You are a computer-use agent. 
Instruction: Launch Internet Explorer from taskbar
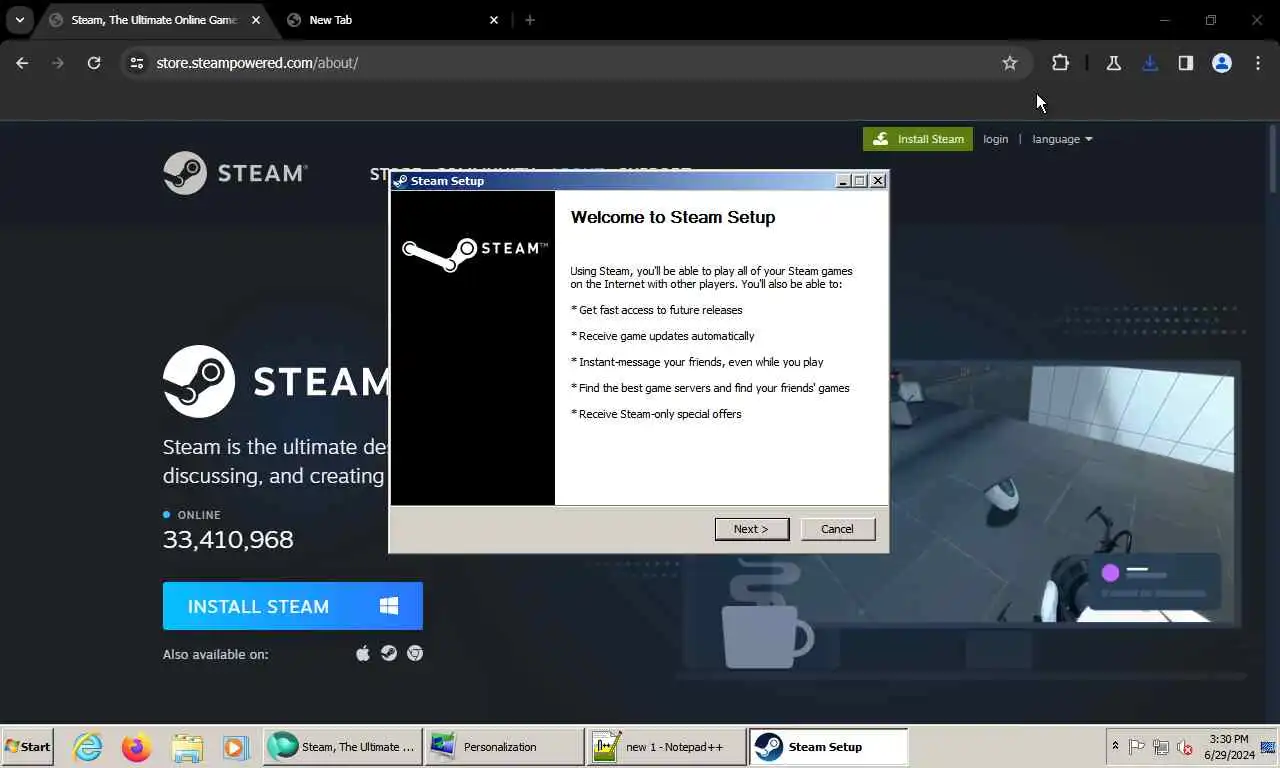(88, 747)
